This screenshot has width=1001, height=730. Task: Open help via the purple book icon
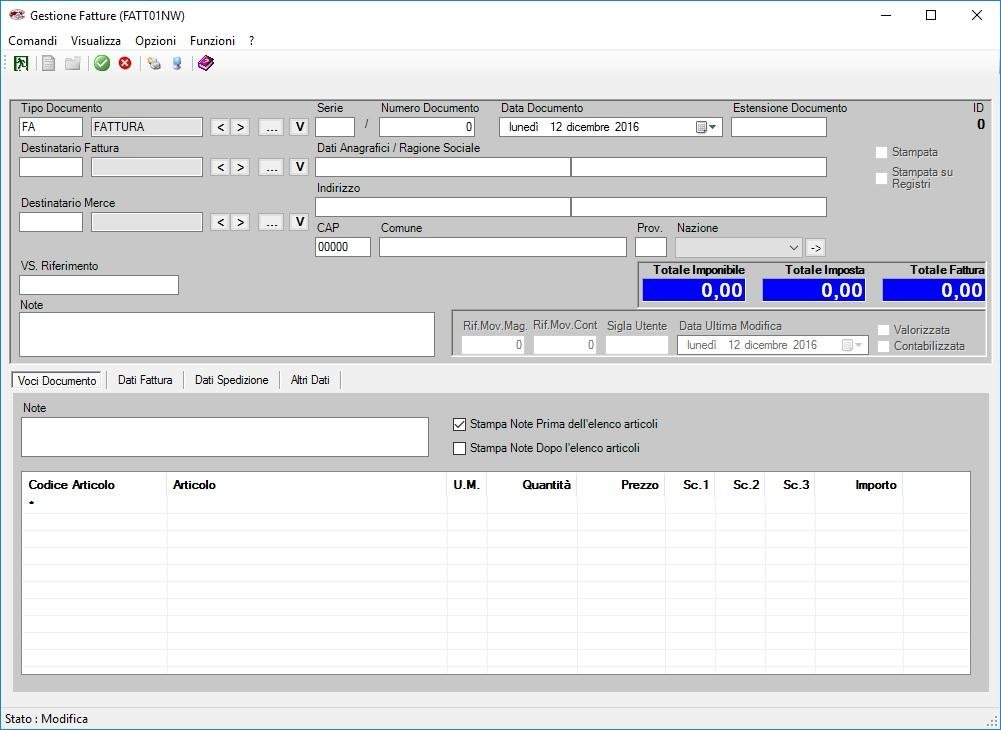pyautogui.click(x=205, y=63)
